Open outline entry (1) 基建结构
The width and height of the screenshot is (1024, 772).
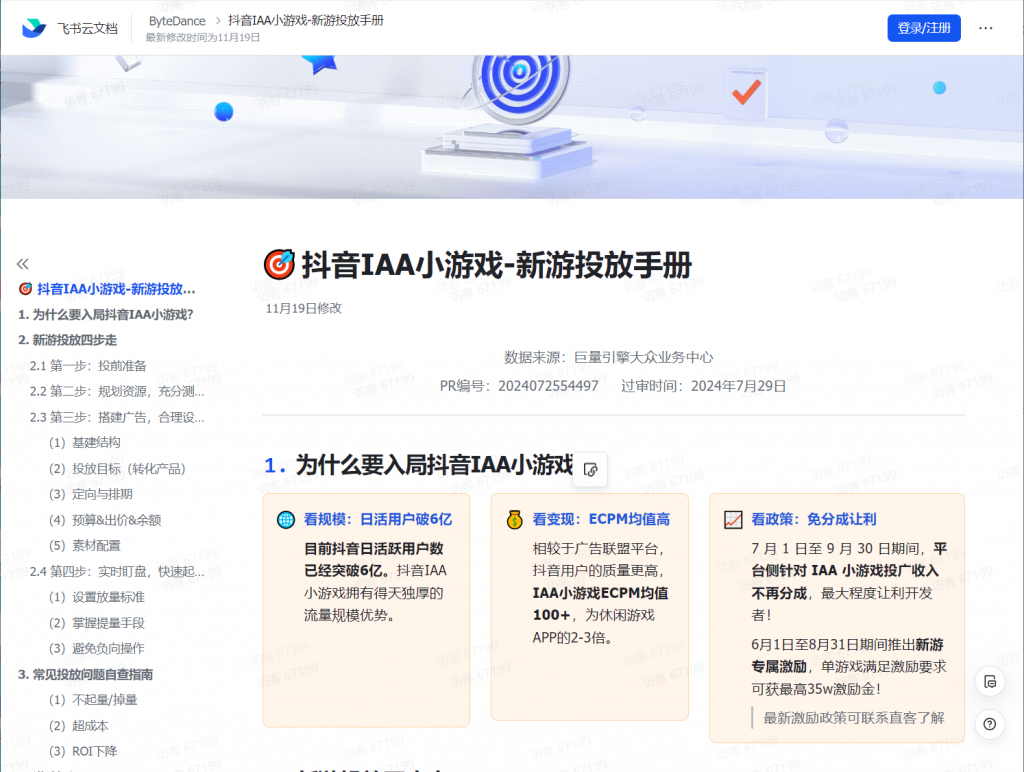click(x=85, y=443)
